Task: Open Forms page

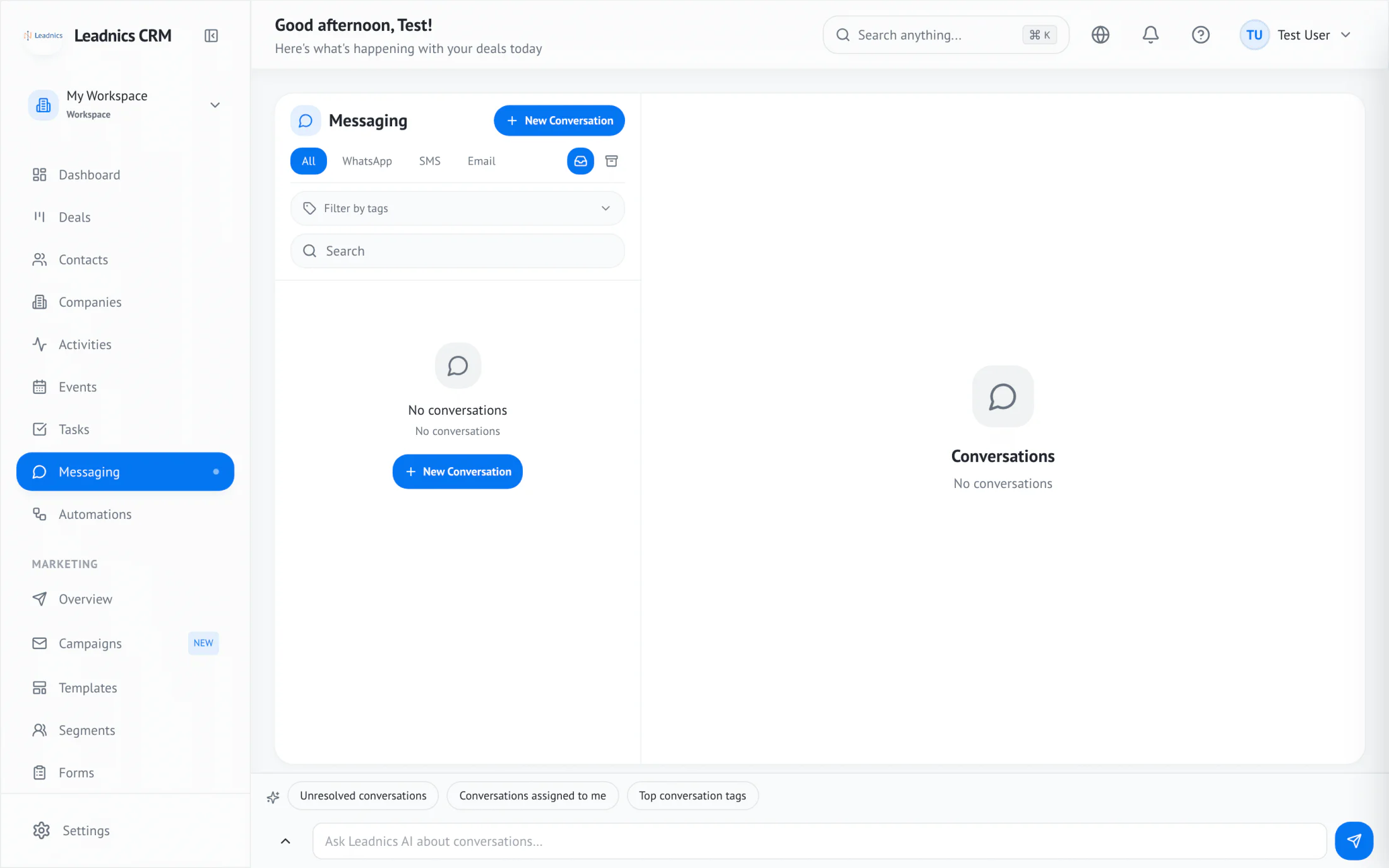Action: click(125, 773)
